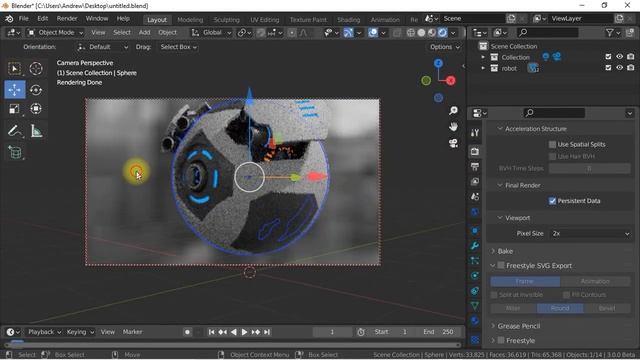The width and height of the screenshot is (640, 360).
Task: Click the red X axis gizmo ball
Action: pyautogui.click(x=451, y=81)
